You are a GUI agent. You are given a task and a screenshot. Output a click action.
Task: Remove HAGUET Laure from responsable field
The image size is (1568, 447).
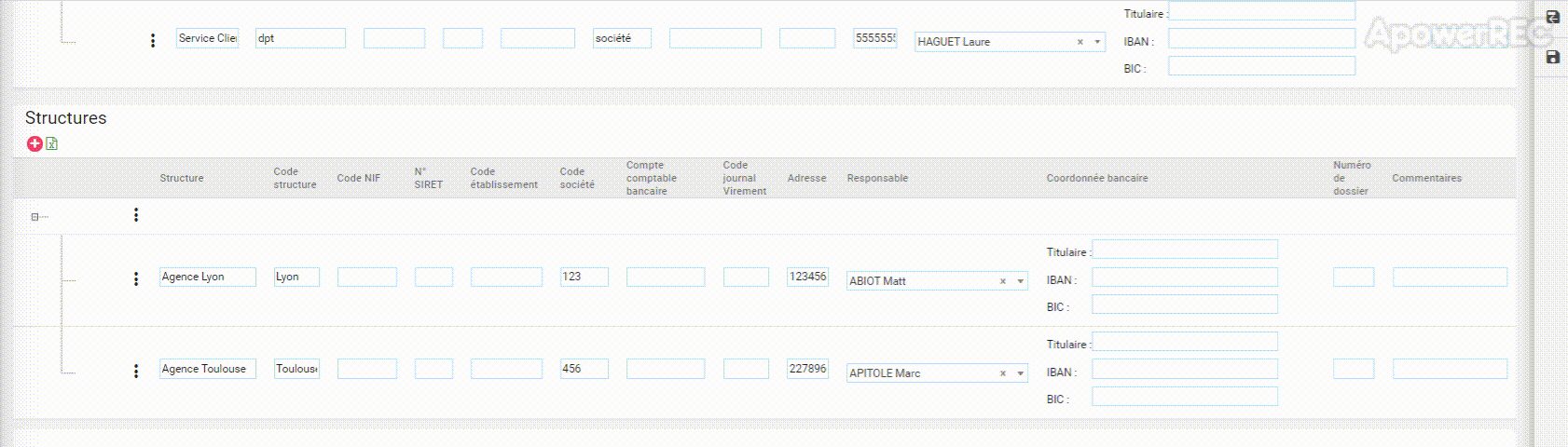pos(1080,42)
